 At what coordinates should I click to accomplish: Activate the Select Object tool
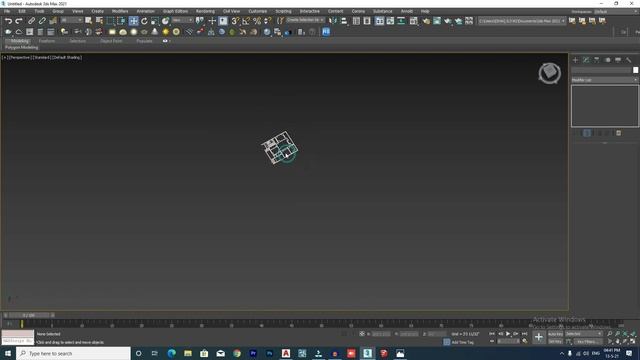(x=89, y=21)
